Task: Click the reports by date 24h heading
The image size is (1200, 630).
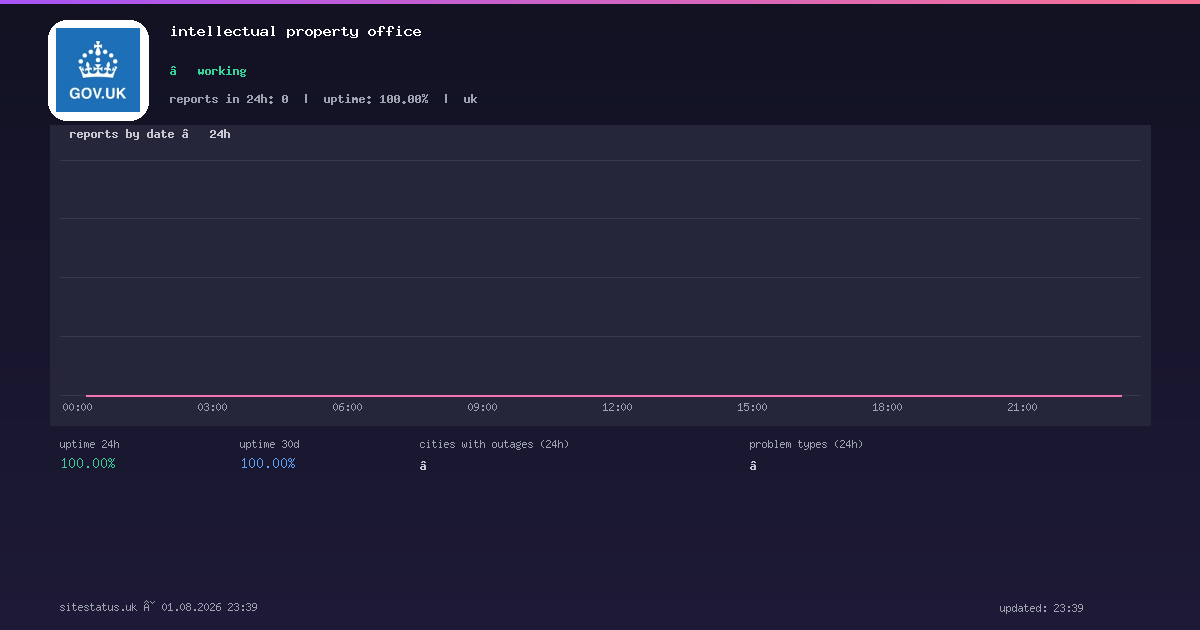Action: tap(150, 134)
